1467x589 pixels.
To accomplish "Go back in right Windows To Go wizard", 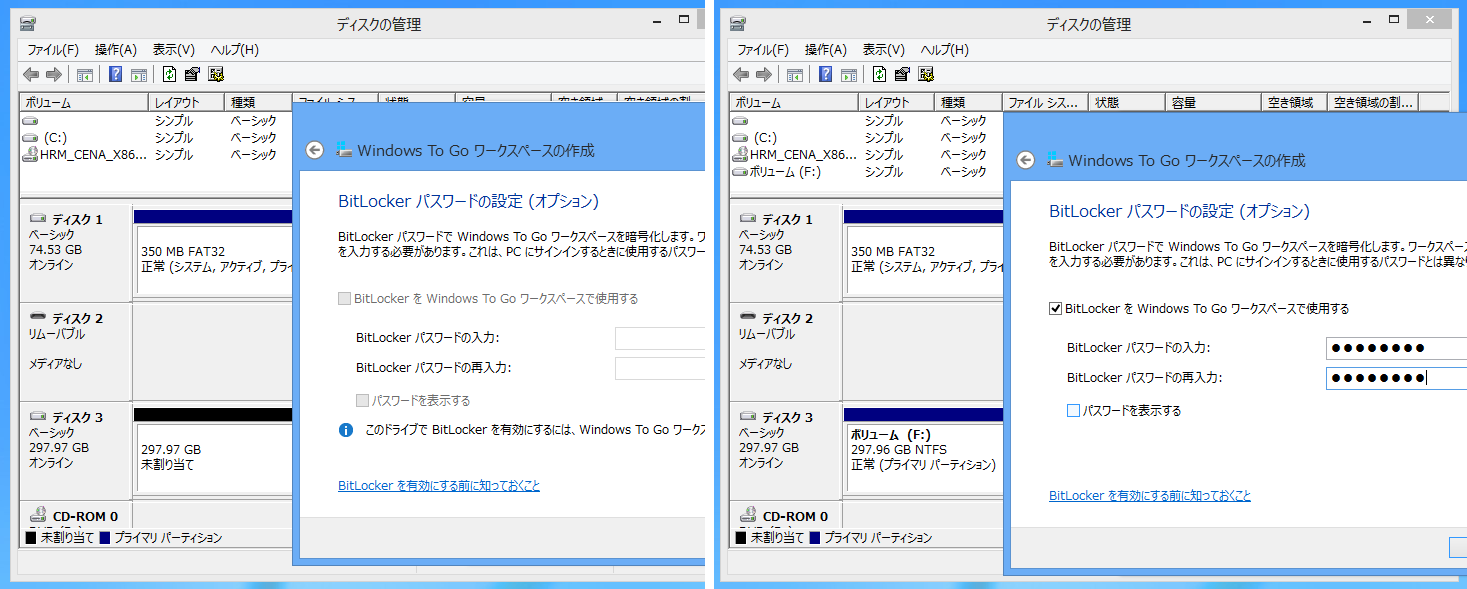I will point(1025,160).
